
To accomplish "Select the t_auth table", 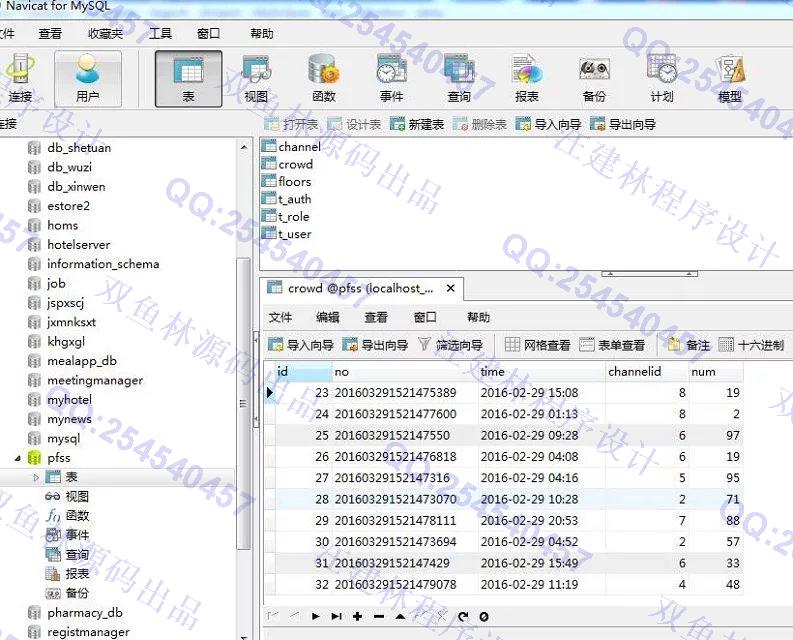I will (x=287, y=199).
